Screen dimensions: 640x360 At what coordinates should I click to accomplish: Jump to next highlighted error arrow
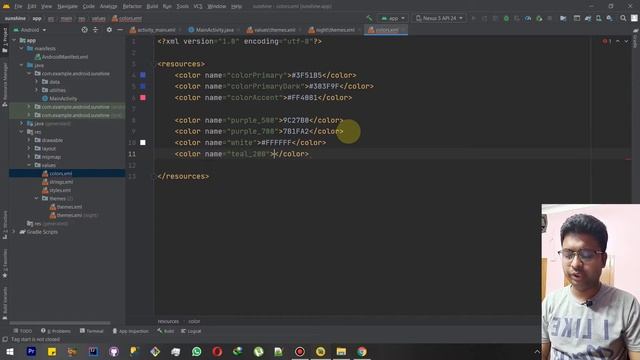626,41
